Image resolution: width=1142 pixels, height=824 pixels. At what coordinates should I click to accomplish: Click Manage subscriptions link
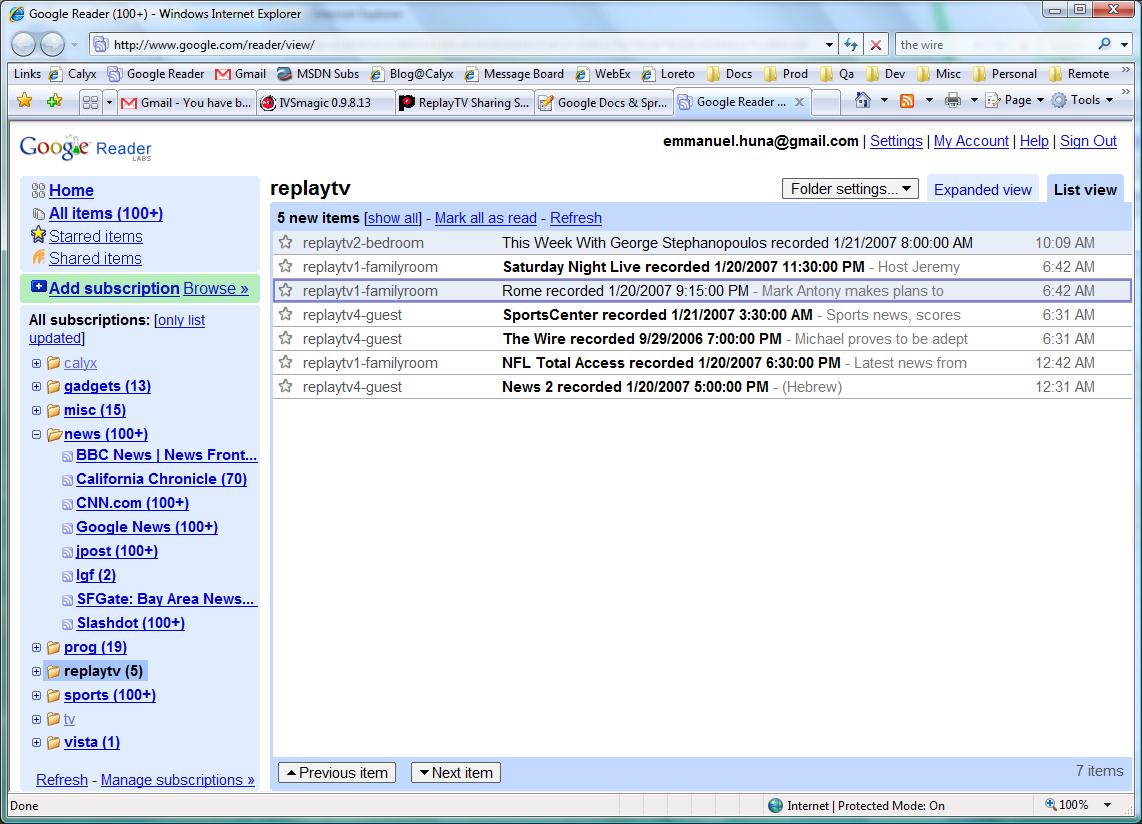pos(177,780)
